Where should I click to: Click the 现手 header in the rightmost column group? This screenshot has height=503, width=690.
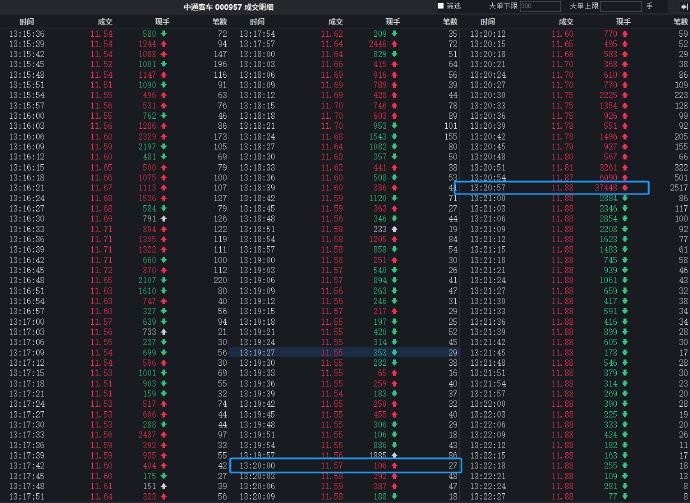pyautogui.click(x=623, y=22)
